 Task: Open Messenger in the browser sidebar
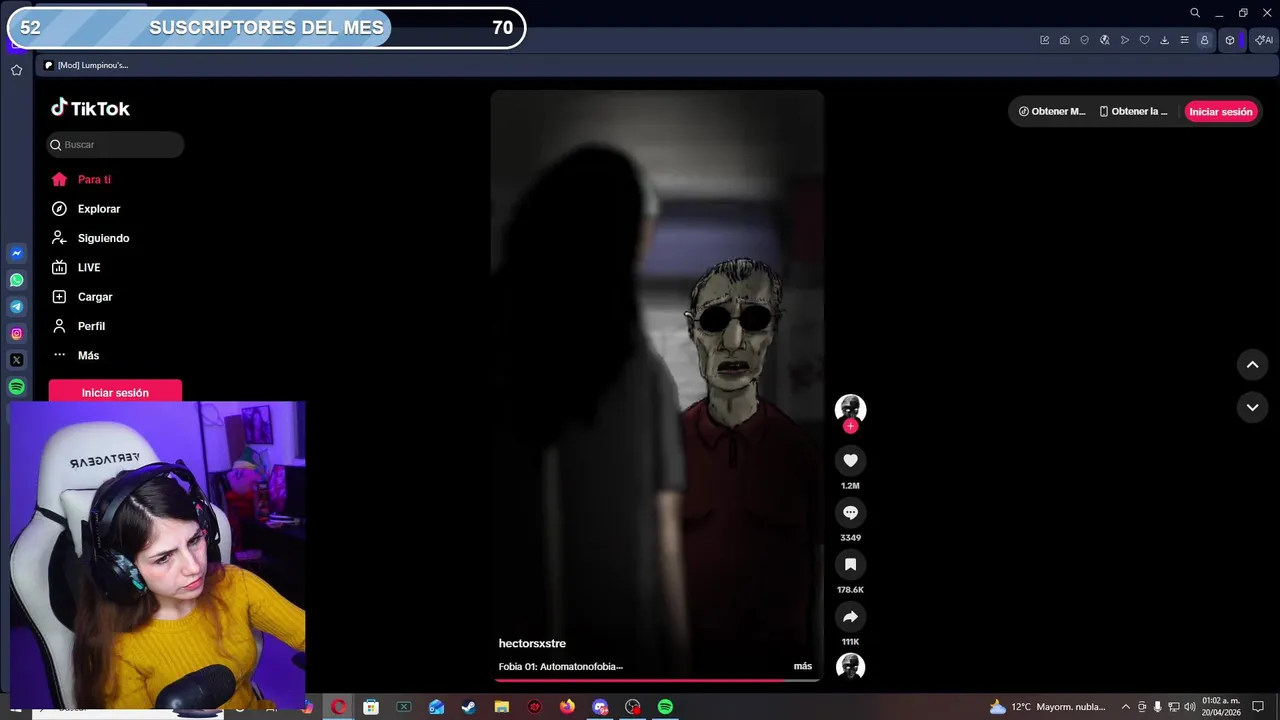[16, 254]
